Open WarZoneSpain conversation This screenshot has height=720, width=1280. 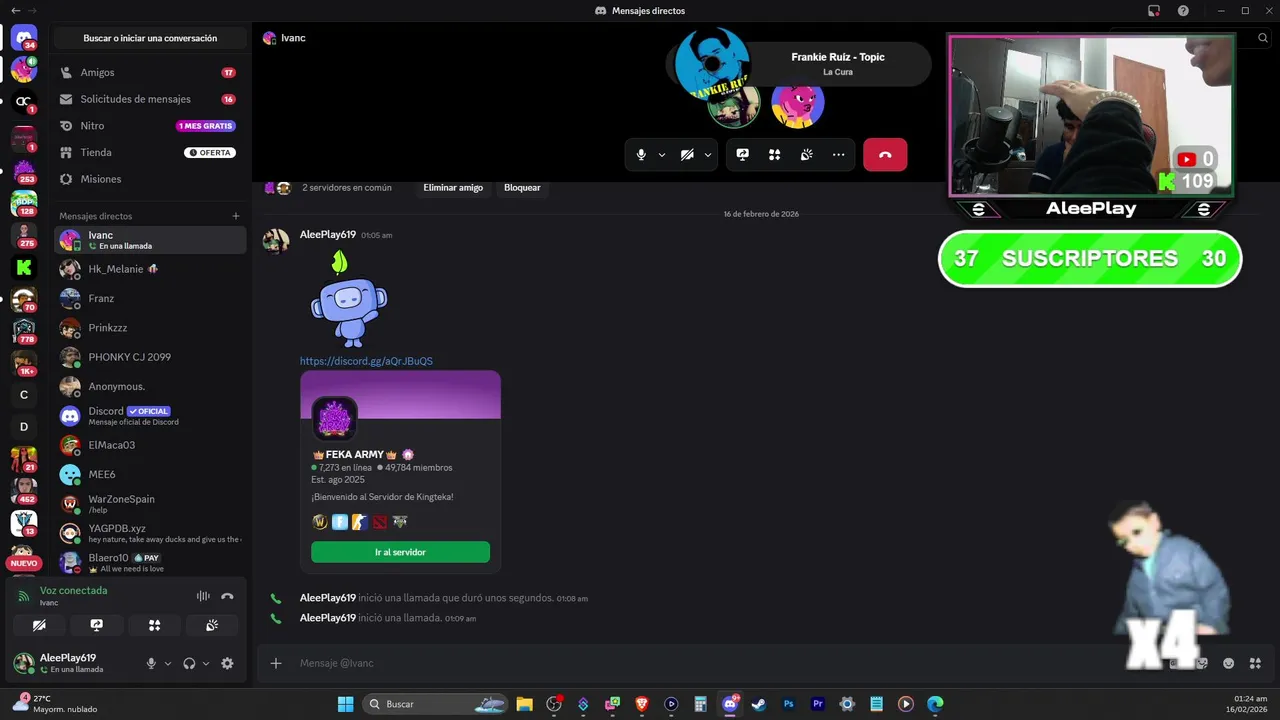[150, 504]
